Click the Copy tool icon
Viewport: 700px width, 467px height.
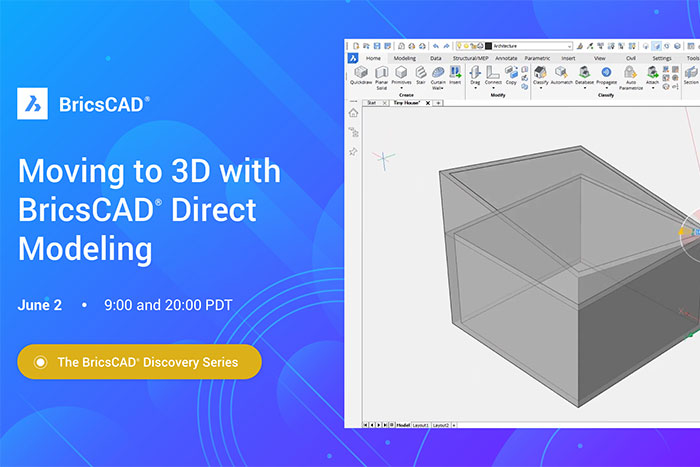coord(511,72)
